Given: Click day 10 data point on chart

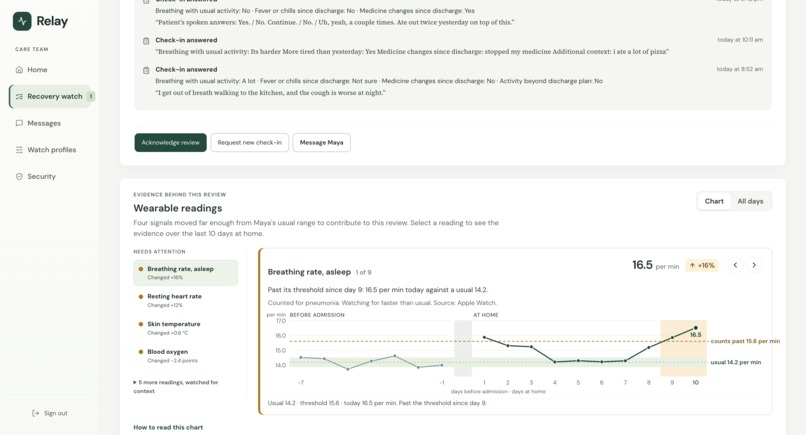Looking at the screenshot, I should point(695,328).
